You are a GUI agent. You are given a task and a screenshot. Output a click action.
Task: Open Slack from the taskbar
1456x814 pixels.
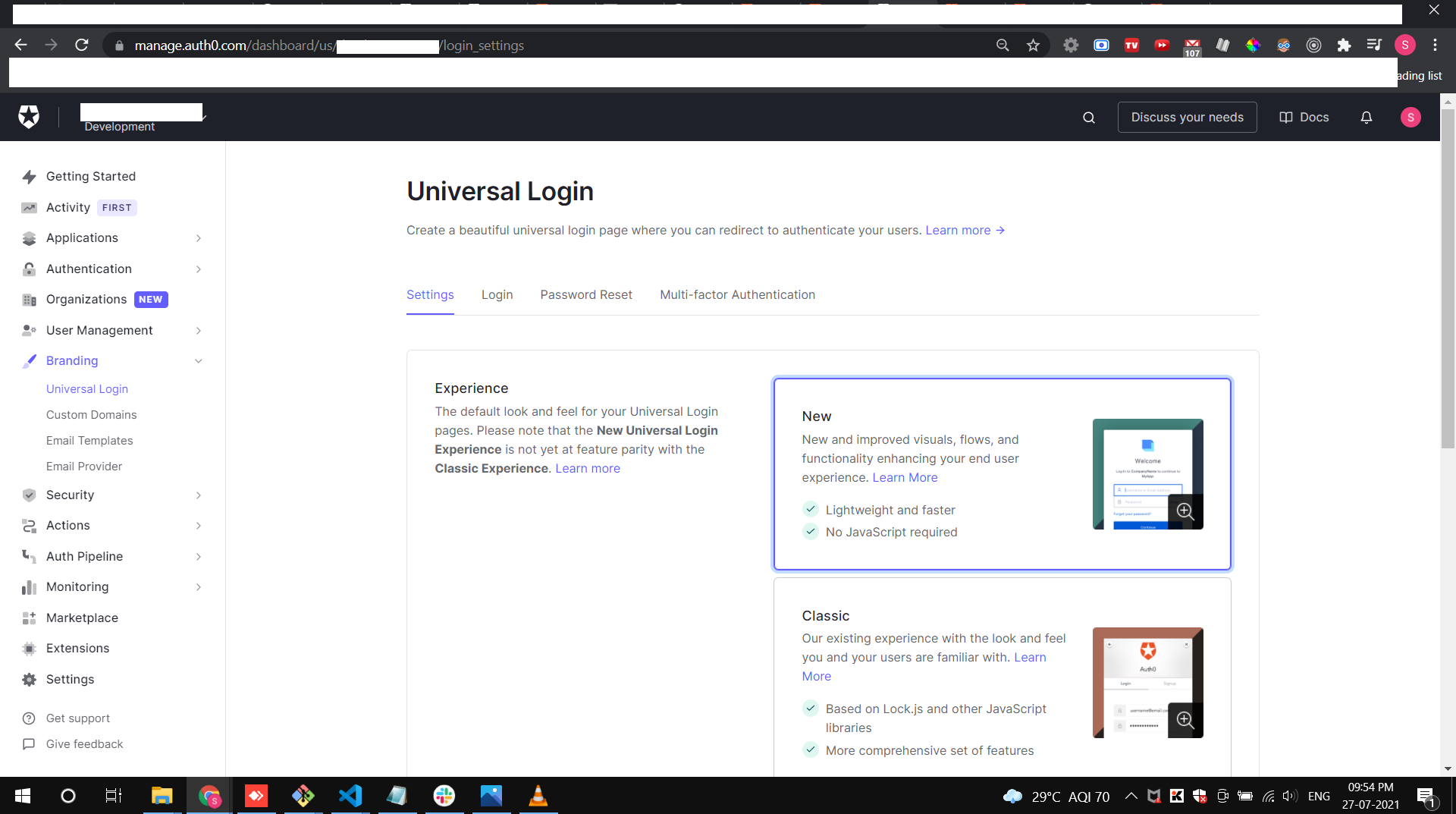pos(444,796)
